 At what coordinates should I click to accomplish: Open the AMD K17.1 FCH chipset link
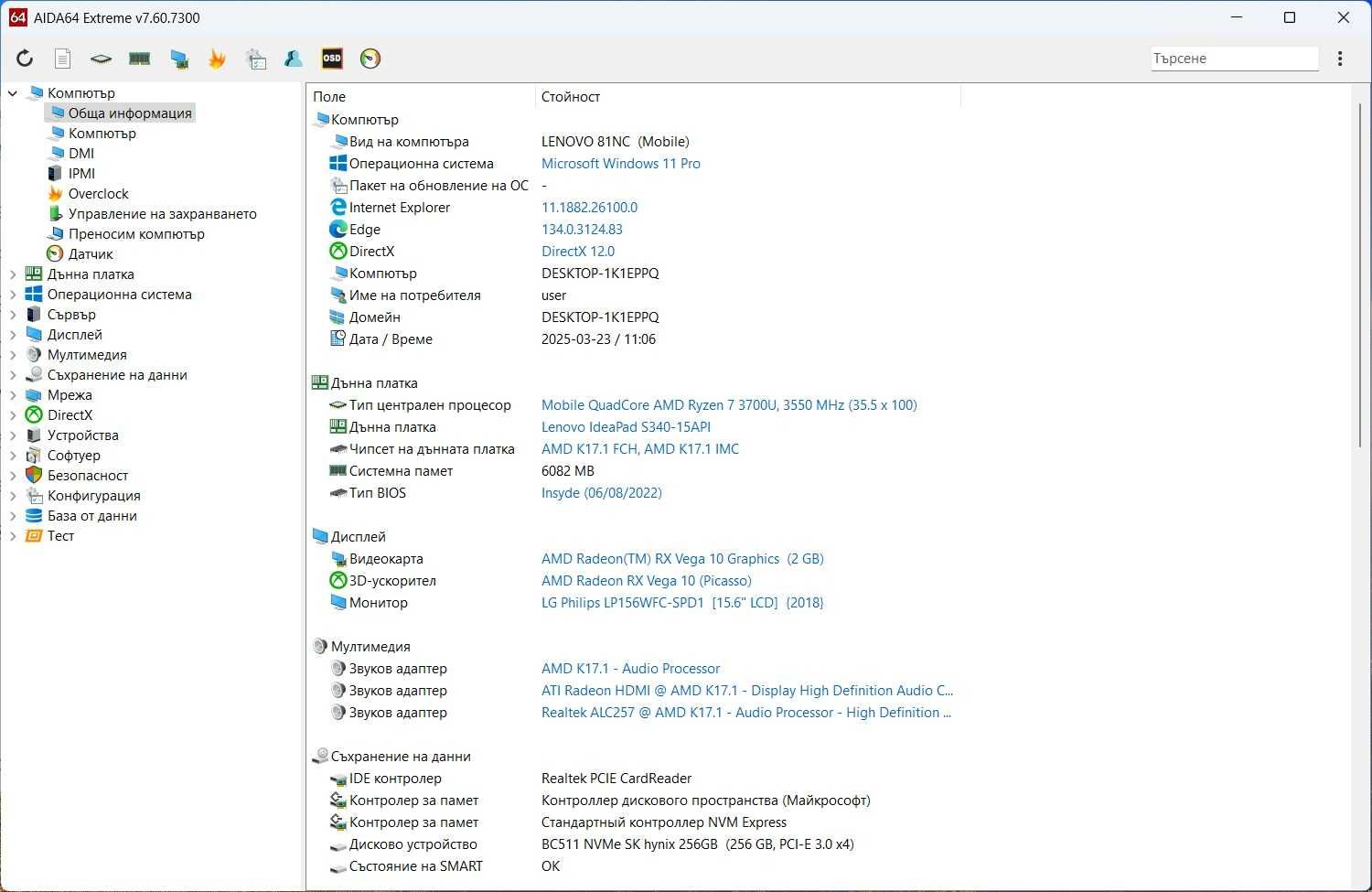(x=640, y=449)
